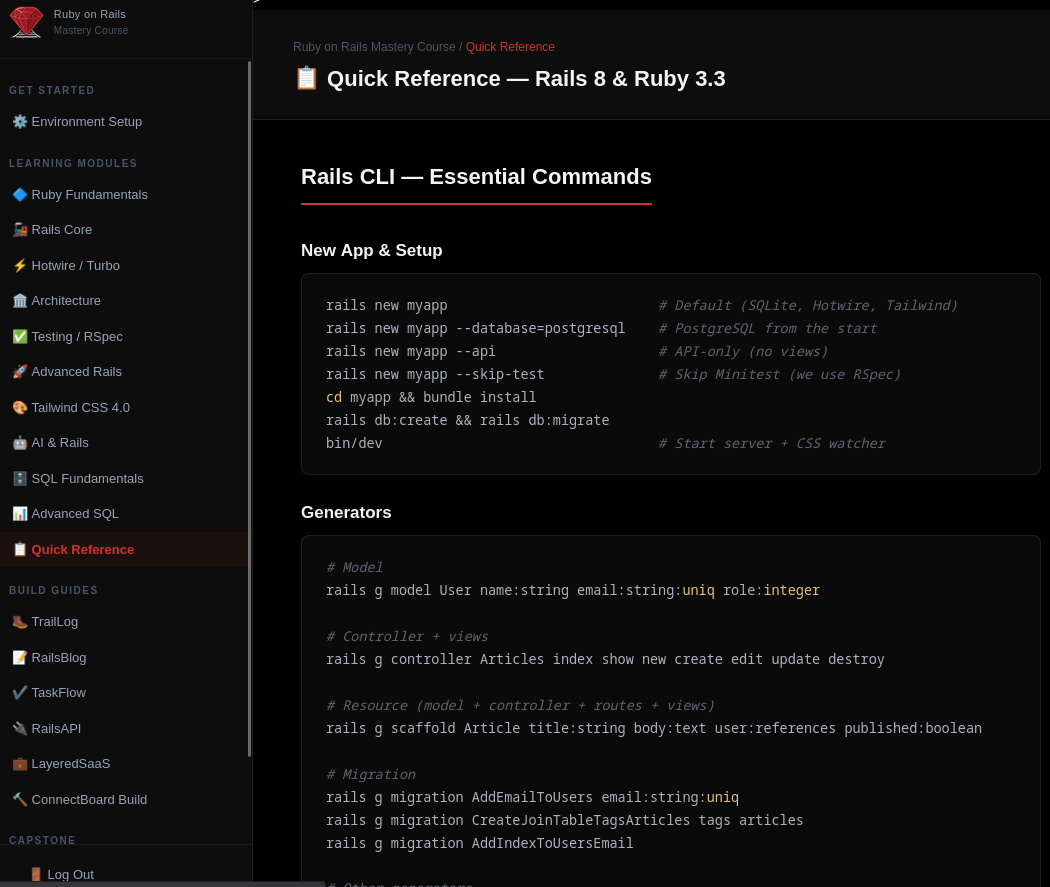Click the LayeredSaaS briefcase icon
This screenshot has height=887, width=1050.
coord(20,764)
